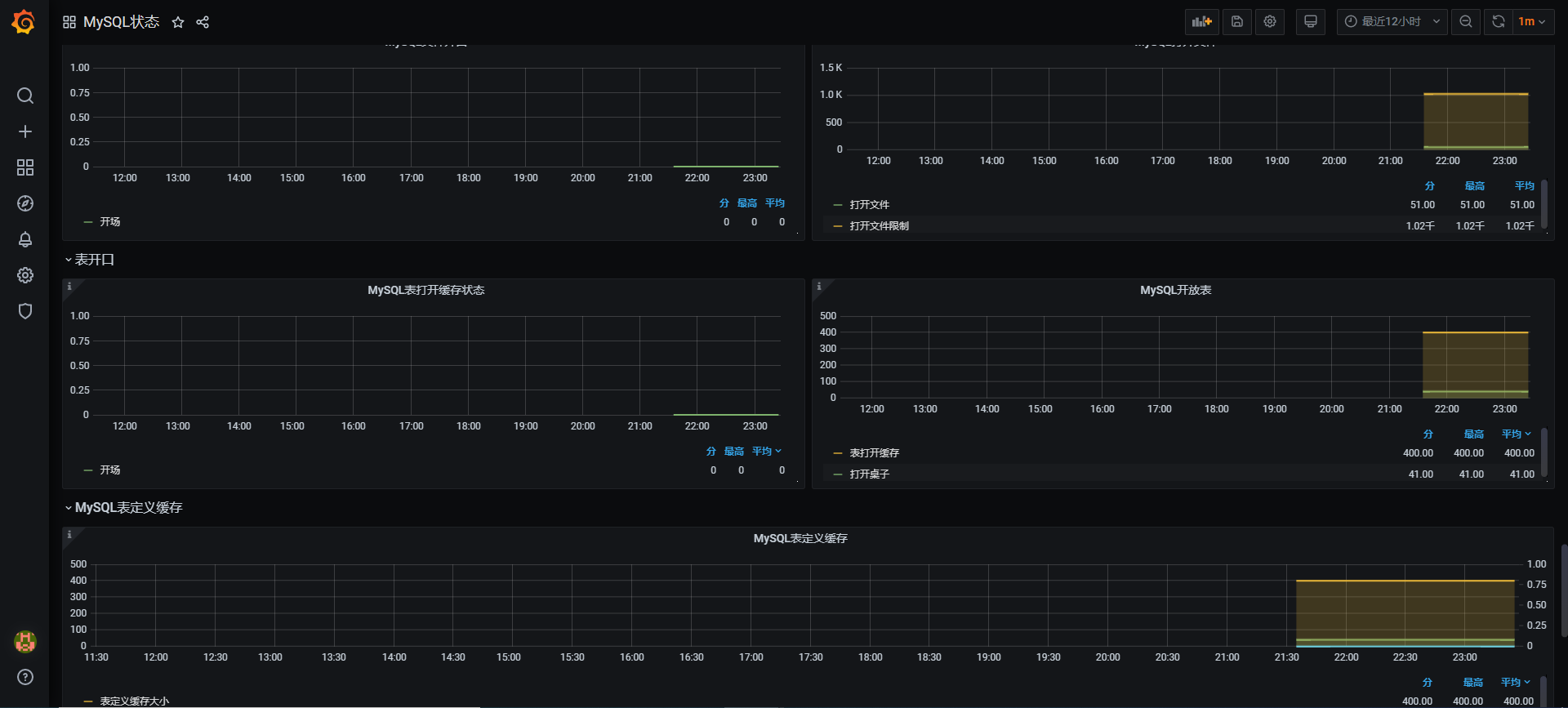Refresh the dashboard
The width and height of the screenshot is (1568, 708).
[x=1499, y=21]
